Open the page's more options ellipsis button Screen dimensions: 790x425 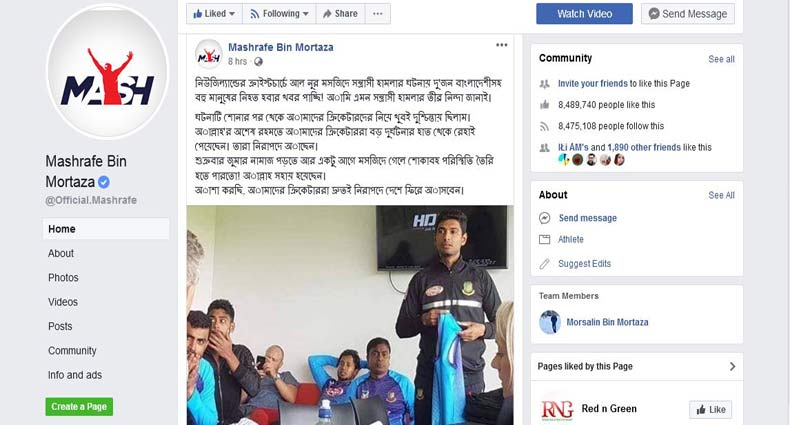(x=378, y=14)
